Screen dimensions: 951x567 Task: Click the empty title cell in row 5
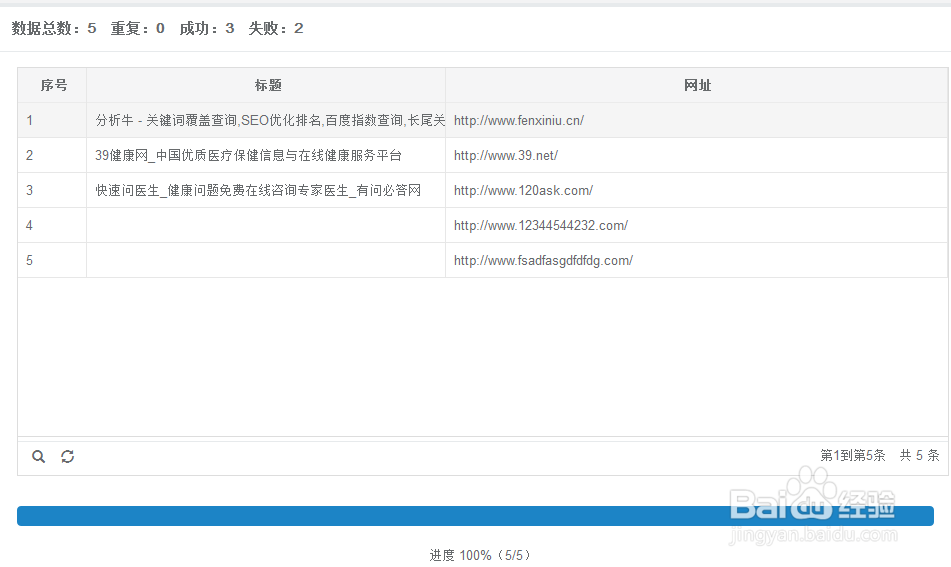pos(266,261)
